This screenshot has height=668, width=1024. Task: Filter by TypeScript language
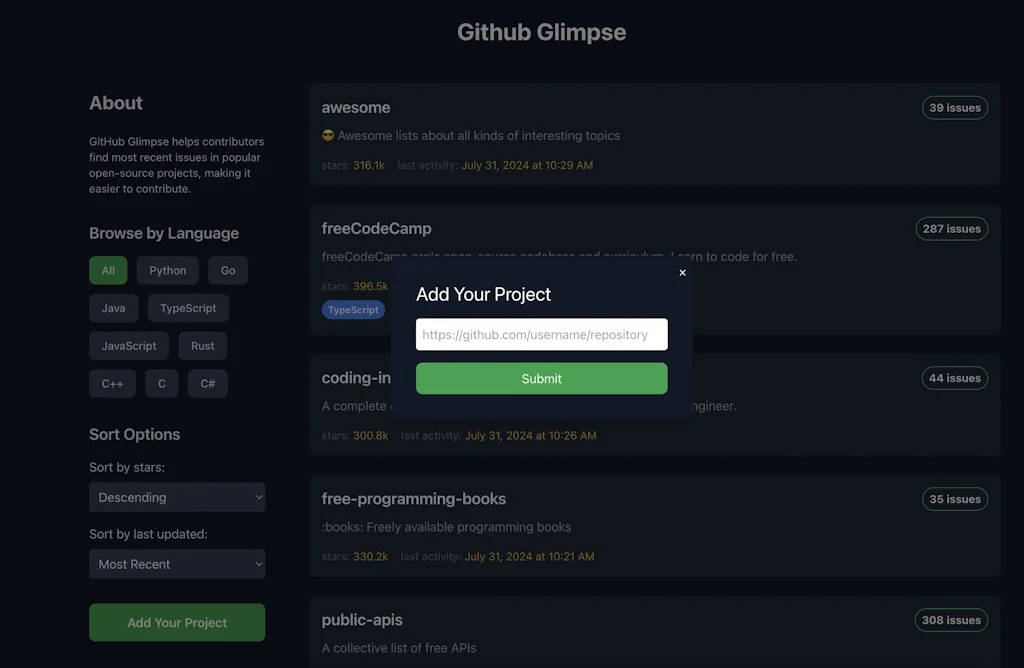(x=188, y=308)
